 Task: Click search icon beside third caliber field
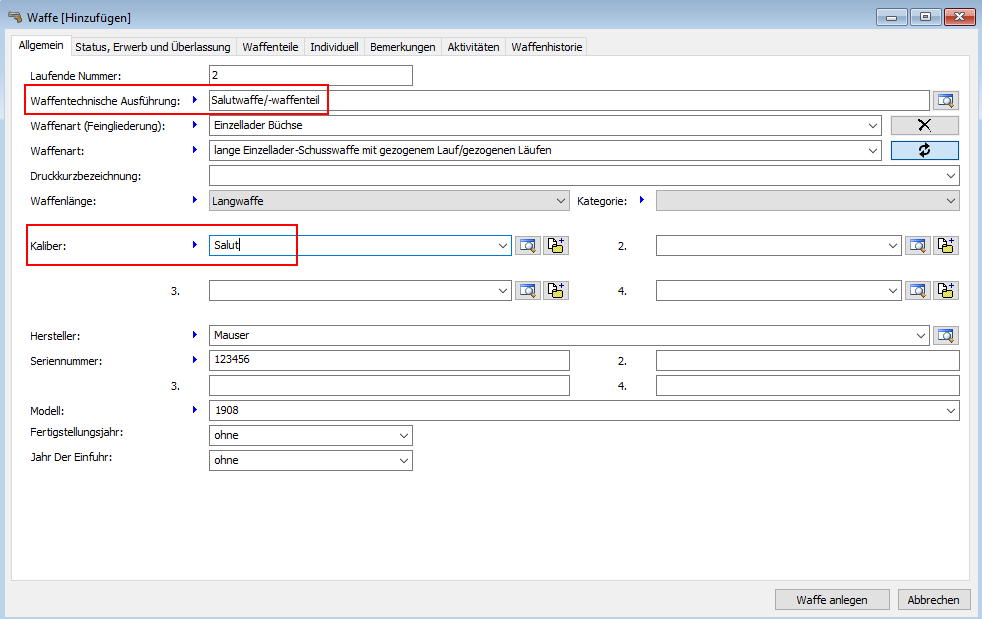(x=528, y=291)
